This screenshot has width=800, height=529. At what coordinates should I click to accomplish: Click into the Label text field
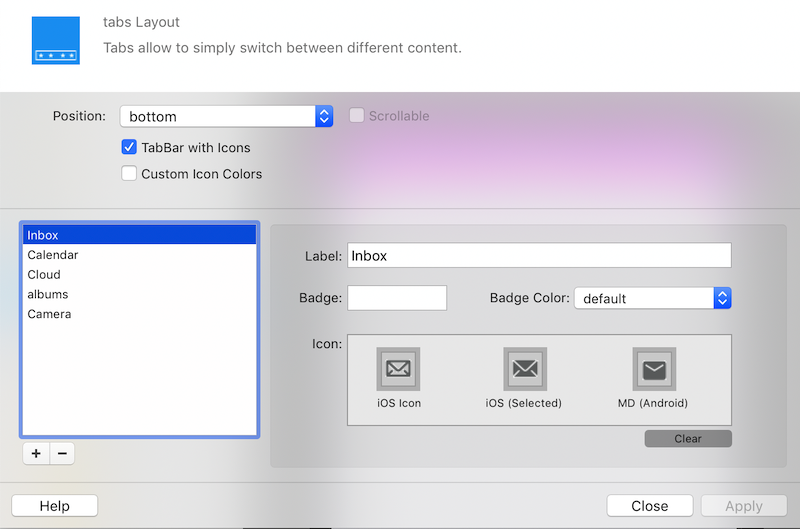pyautogui.click(x=539, y=255)
